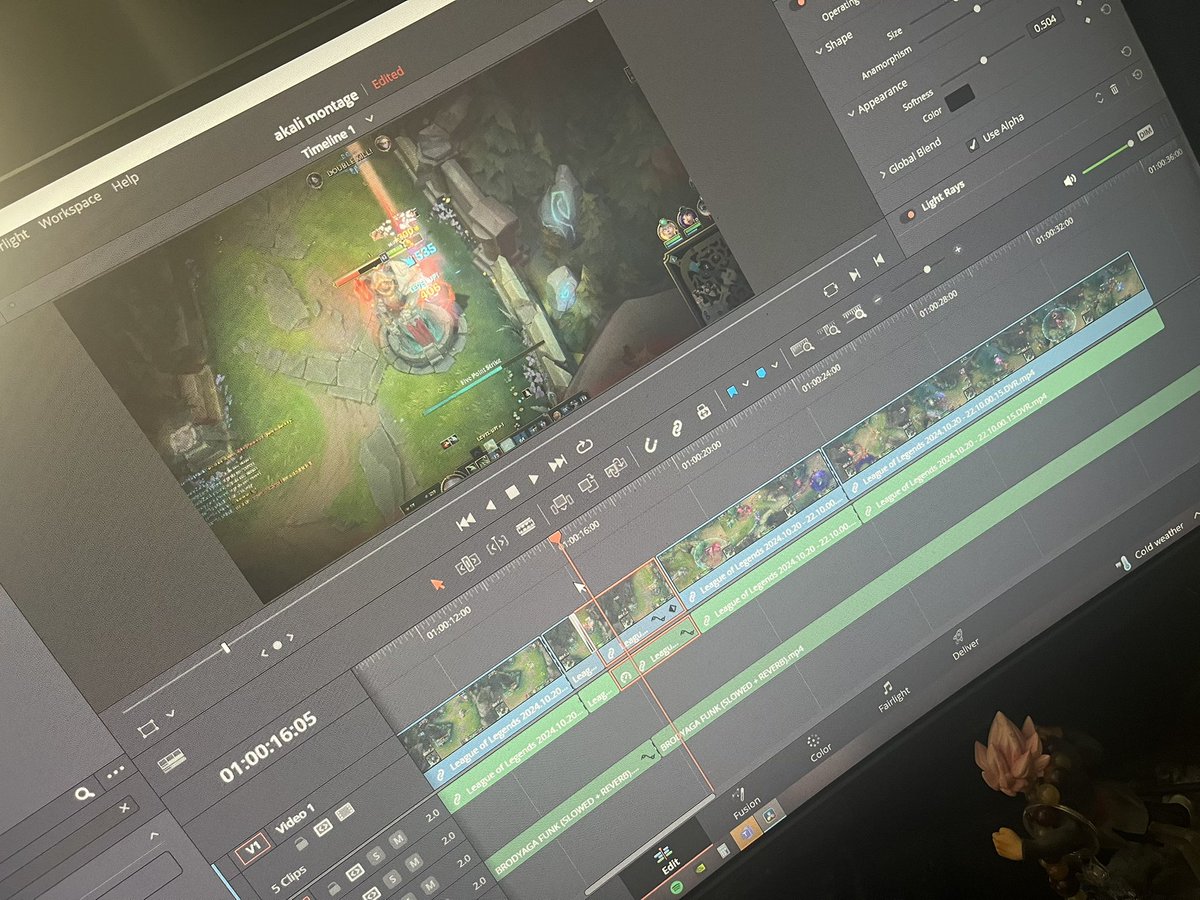
Task: Toggle the magnet Snapping icon
Action: (651, 444)
